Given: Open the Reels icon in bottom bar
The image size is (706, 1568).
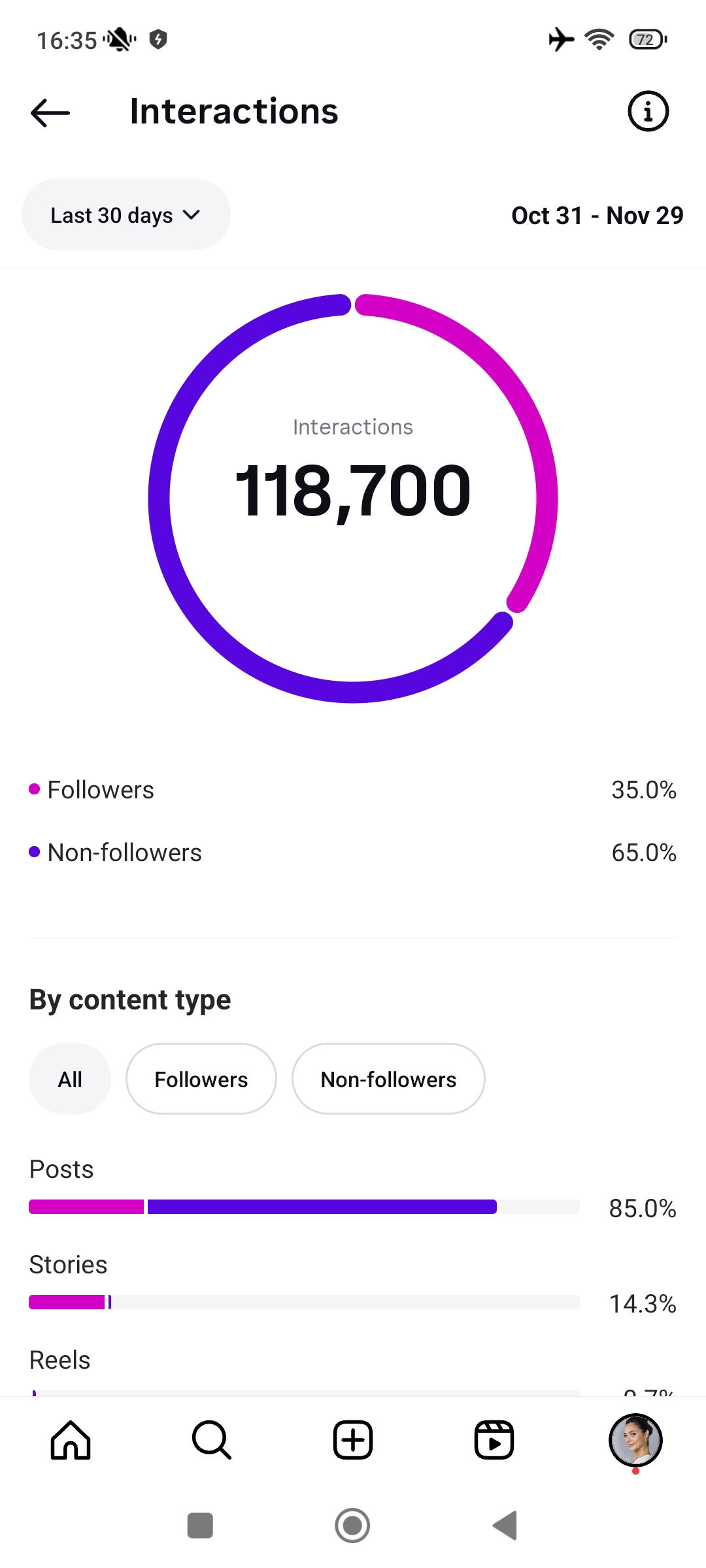Looking at the screenshot, I should tap(494, 1440).
